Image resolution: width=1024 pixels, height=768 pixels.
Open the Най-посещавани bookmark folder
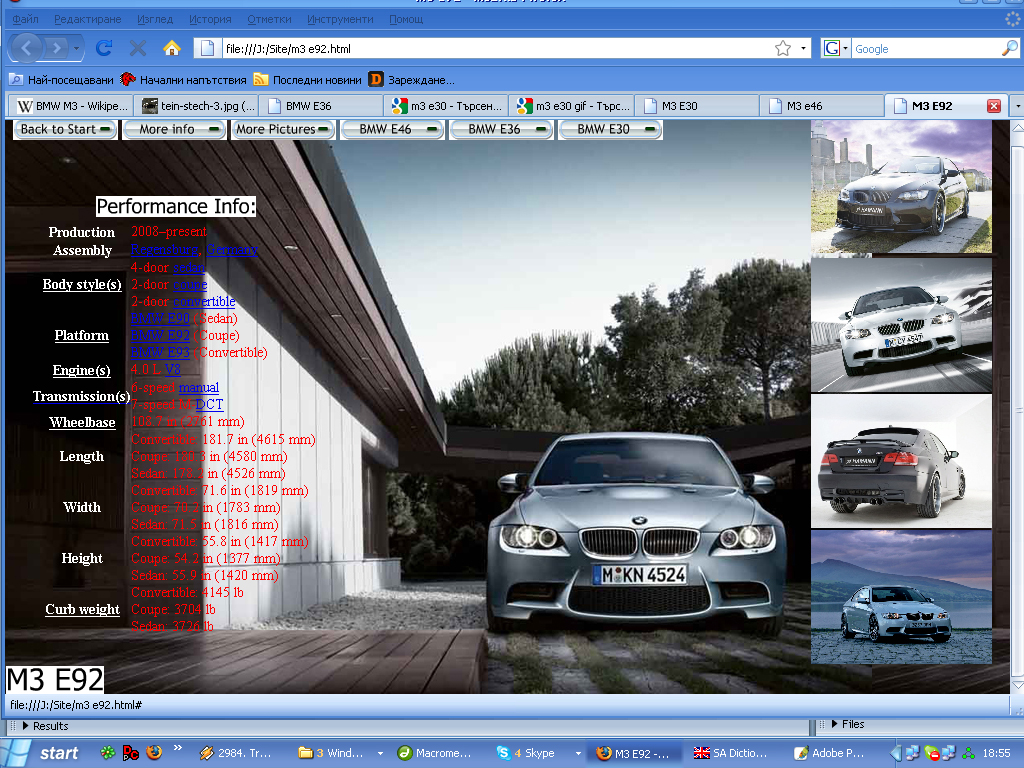click(x=61, y=80)
